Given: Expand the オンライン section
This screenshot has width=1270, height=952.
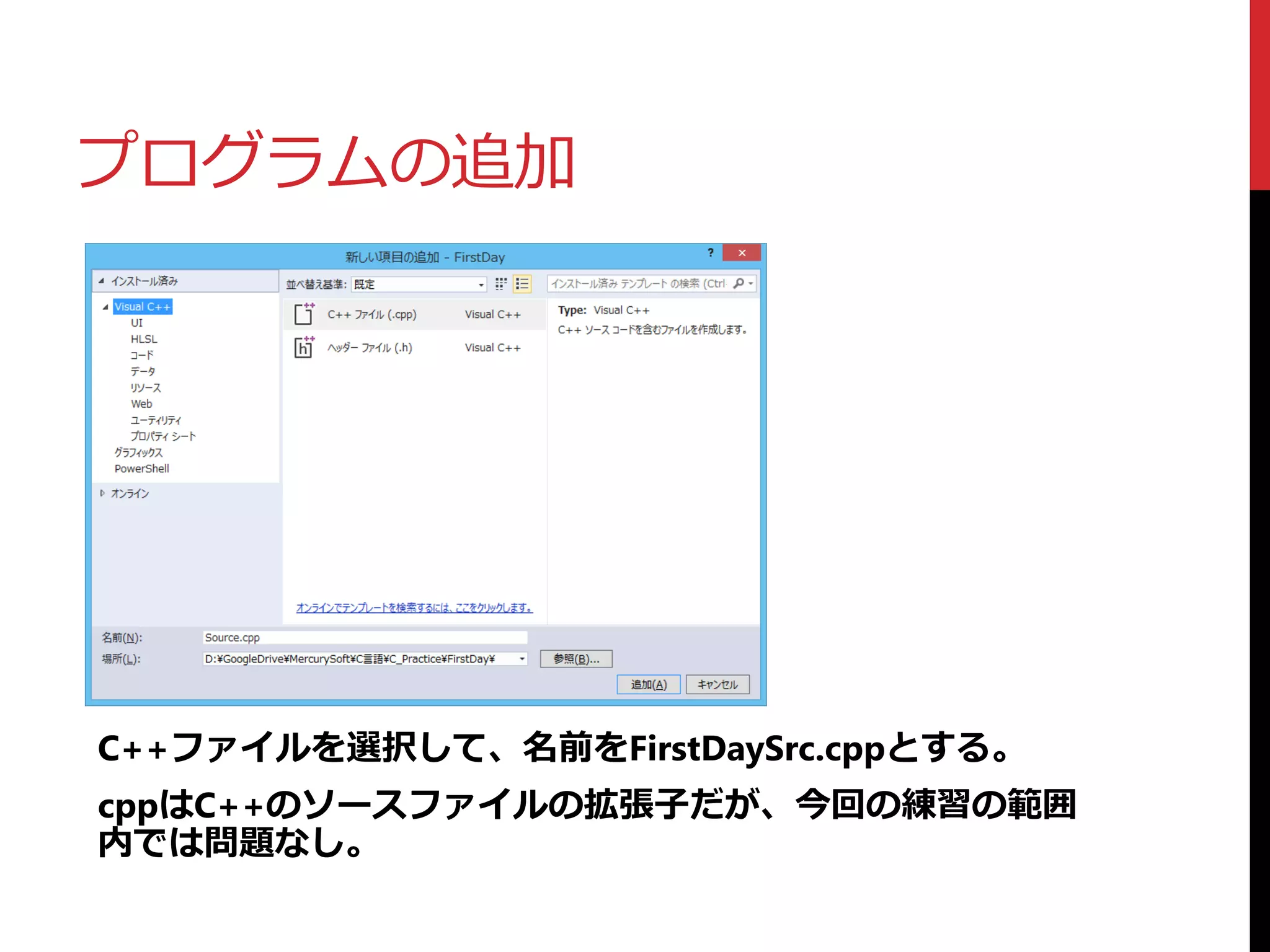Looking at the screenshot, I should point(102,493).
